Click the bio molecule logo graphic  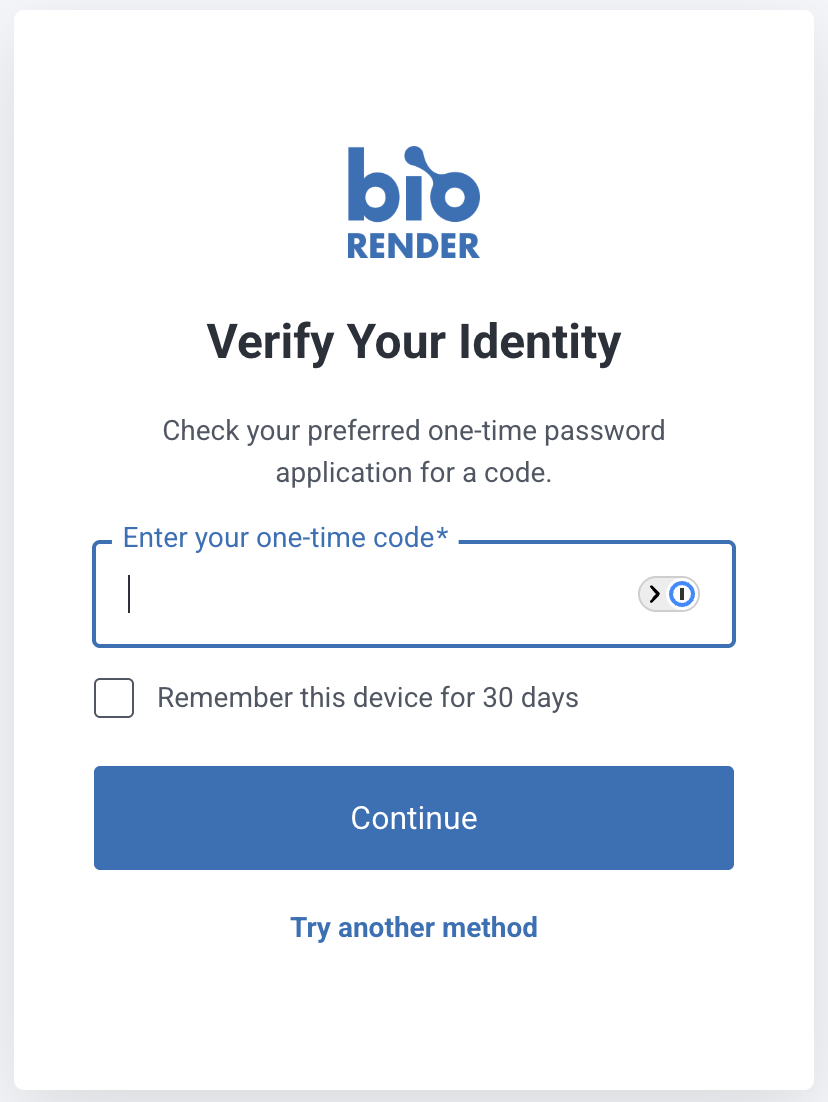(413, 186)
